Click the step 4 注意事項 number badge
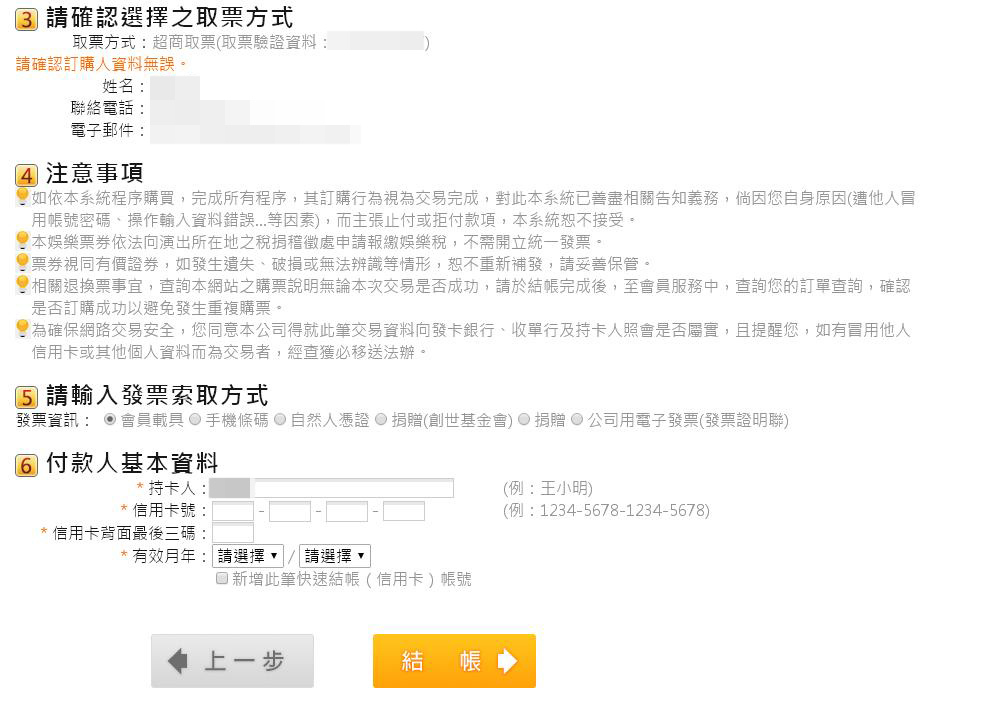 pos(26,175)
